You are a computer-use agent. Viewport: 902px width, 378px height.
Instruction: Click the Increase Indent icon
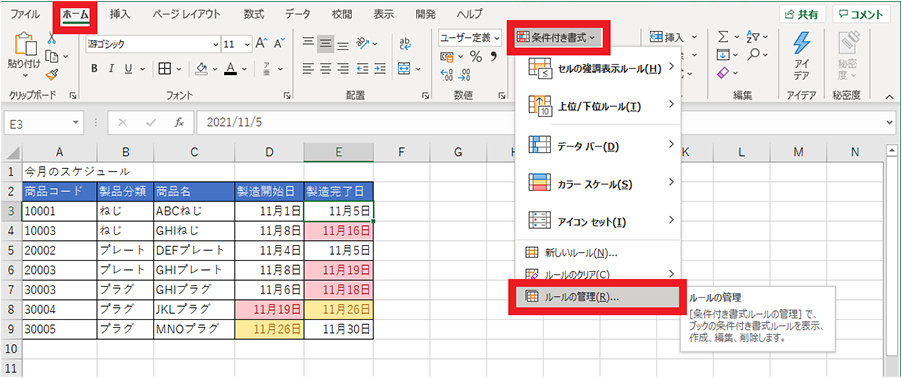(x=380, y=69)
